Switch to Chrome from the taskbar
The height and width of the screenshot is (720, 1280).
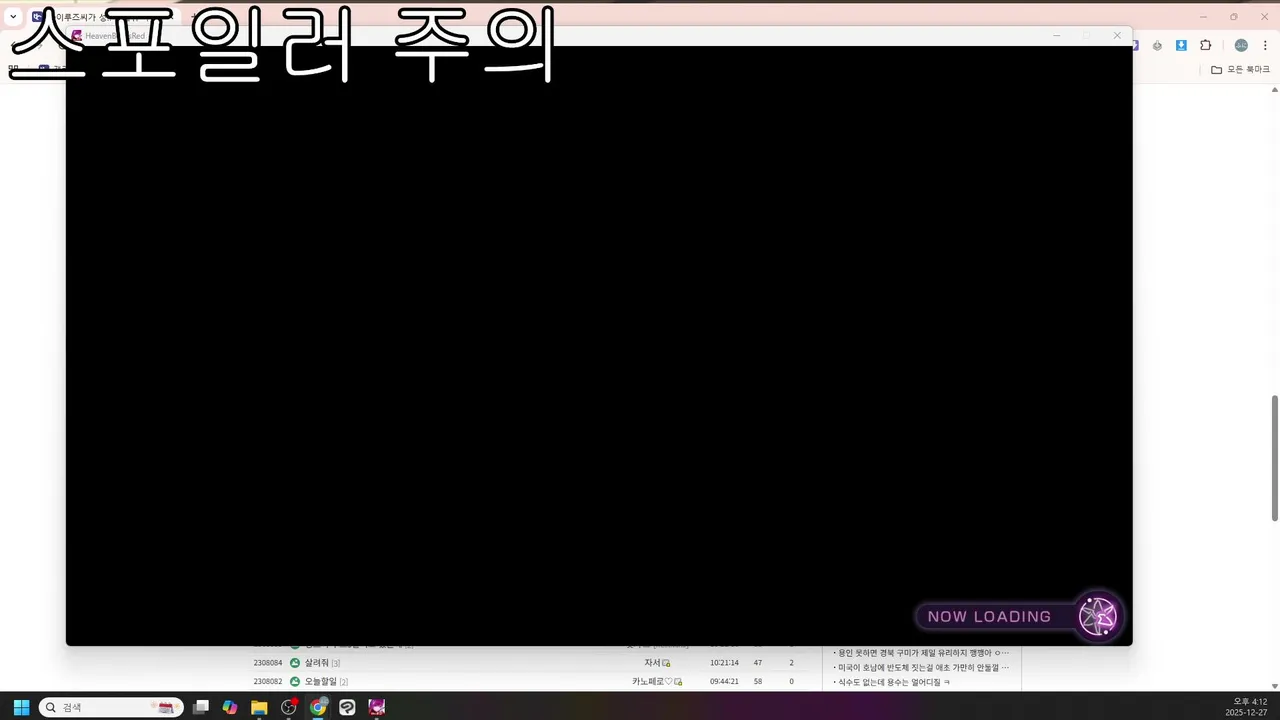click(318, 707)
